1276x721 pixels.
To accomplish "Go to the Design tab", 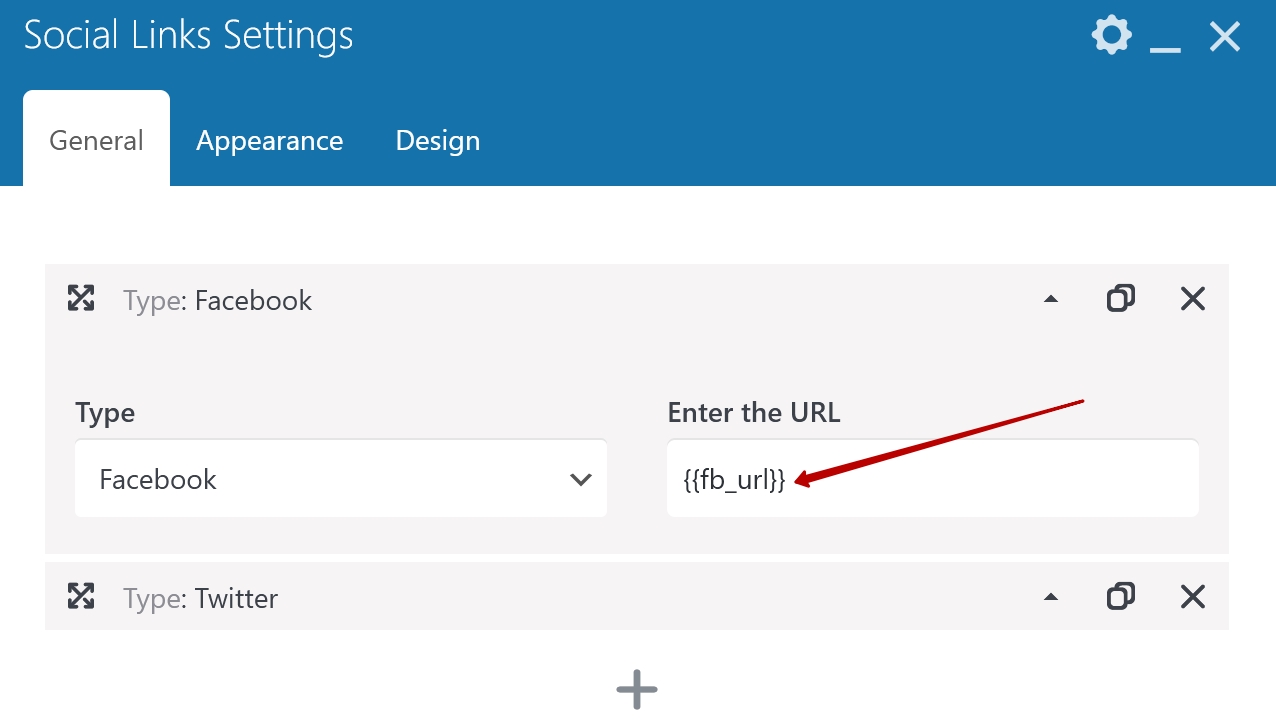I will [437, 140].
